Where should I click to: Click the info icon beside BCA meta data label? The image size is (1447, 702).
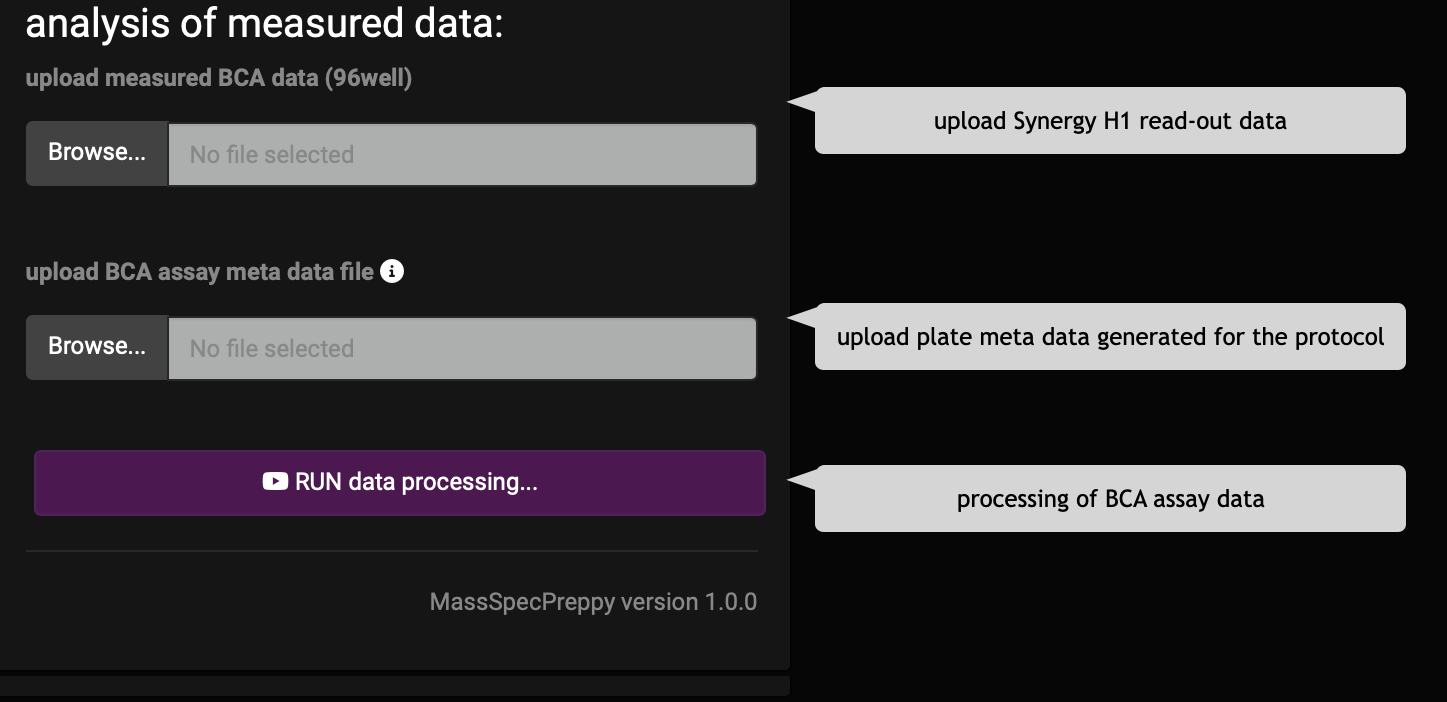point(392,271)
